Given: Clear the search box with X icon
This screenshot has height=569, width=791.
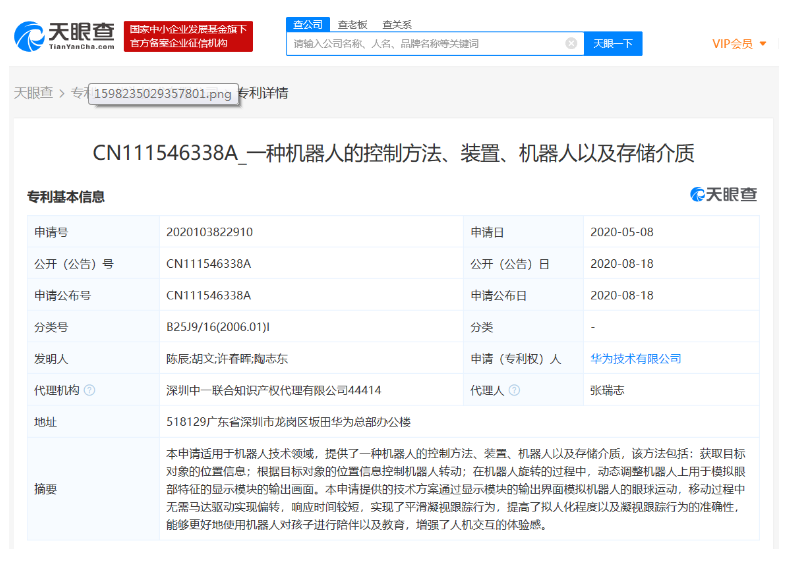Looking at the screenshot, I should [x=571, y=43].
